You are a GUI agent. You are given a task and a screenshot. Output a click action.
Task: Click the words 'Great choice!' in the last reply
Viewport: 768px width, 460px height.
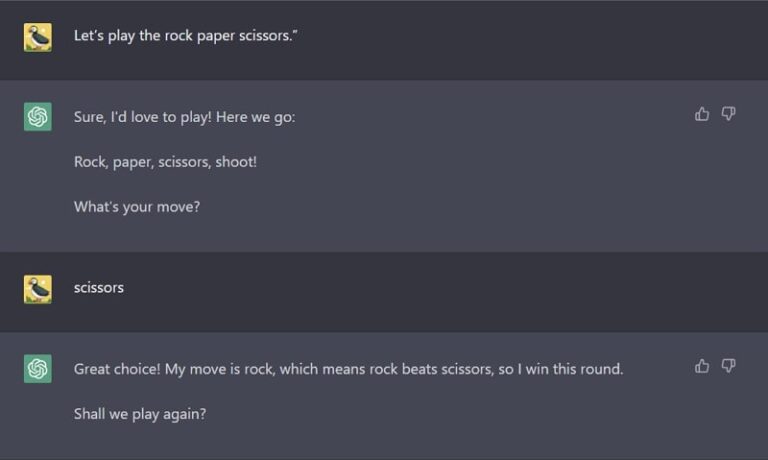pos(118,369)
